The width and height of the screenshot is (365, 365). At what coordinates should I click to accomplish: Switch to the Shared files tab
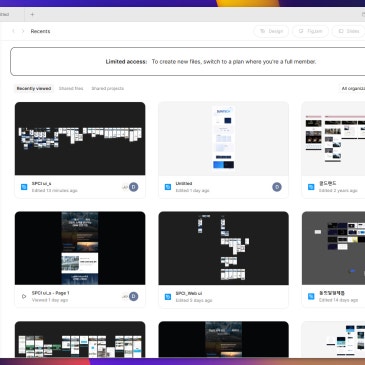pyautogui.click(x=71, y=88)
